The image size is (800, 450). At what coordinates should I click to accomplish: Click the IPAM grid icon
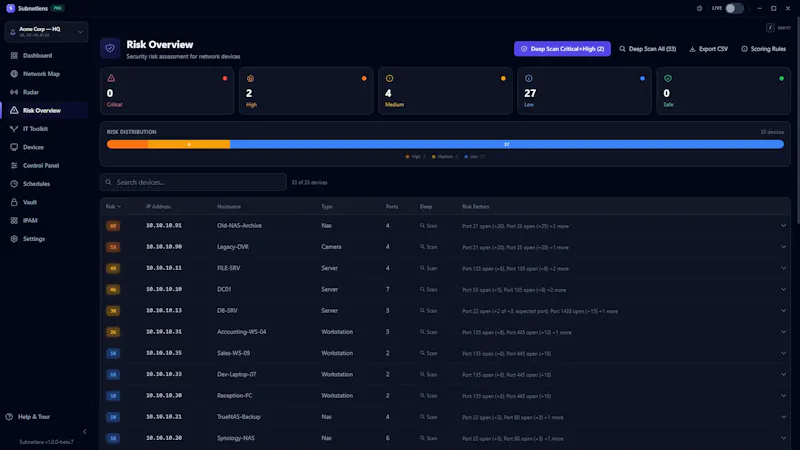click(x=14, y=220)
